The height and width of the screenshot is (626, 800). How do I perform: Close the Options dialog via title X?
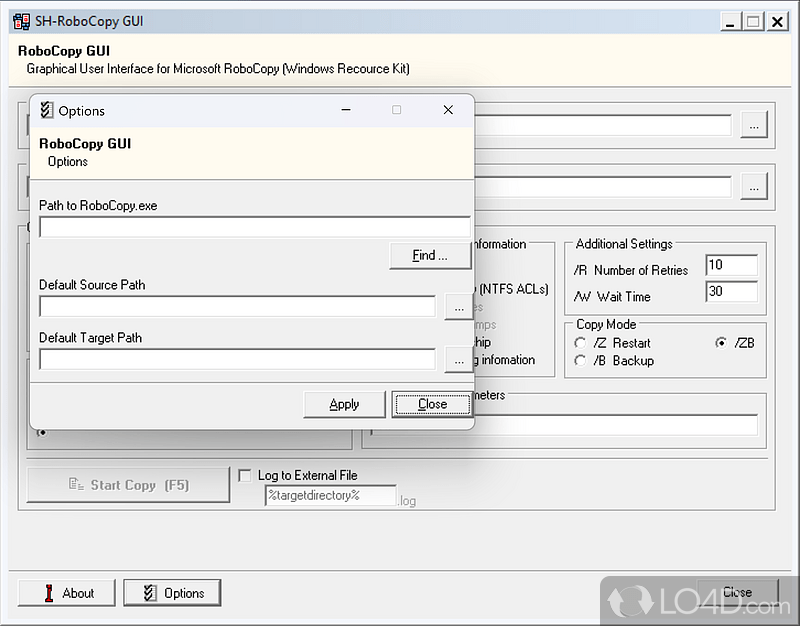click(x=448, y=110)
